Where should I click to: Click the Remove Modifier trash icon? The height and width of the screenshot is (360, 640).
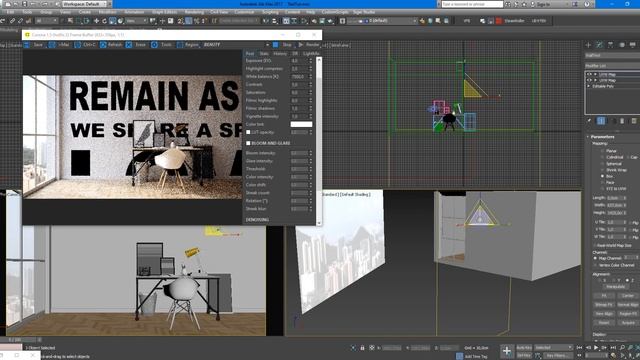pyautogui.click(x=622, y=121)
